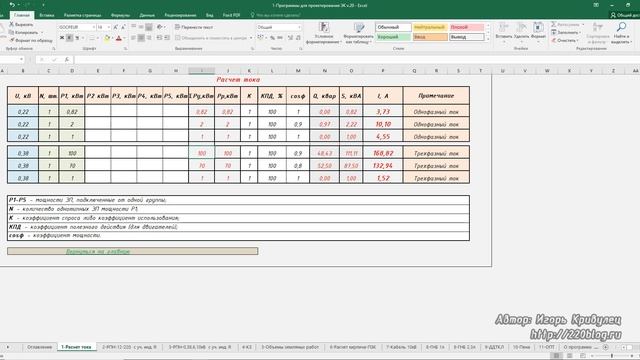Image resolution: width=640 pixels, height=360 pixels.
Task: Increase font size with the larger A icon
Action: (116, 27)
